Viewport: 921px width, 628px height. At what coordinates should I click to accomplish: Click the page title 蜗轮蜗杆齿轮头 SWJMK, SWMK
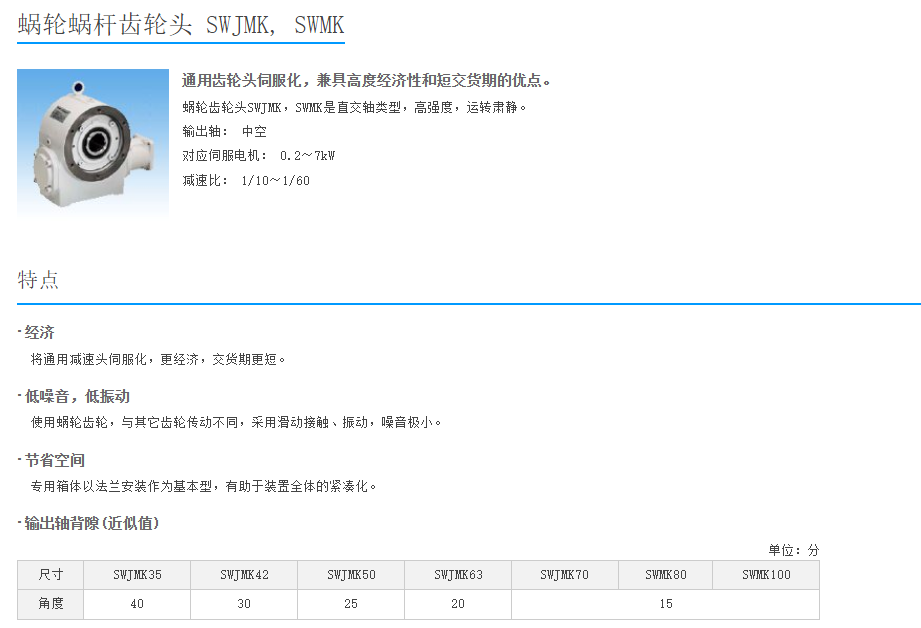tap(180, 25)
